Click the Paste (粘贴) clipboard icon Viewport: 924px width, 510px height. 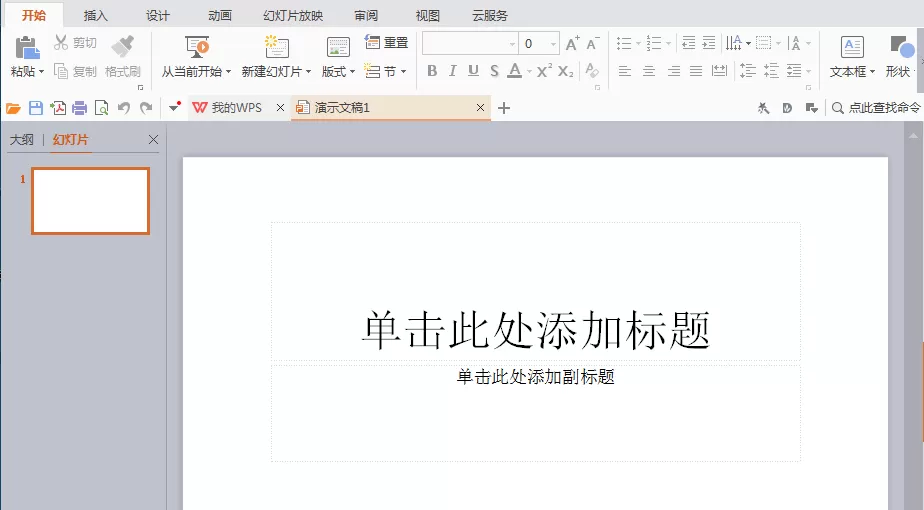pyautogui.click(x=26, y=47)
